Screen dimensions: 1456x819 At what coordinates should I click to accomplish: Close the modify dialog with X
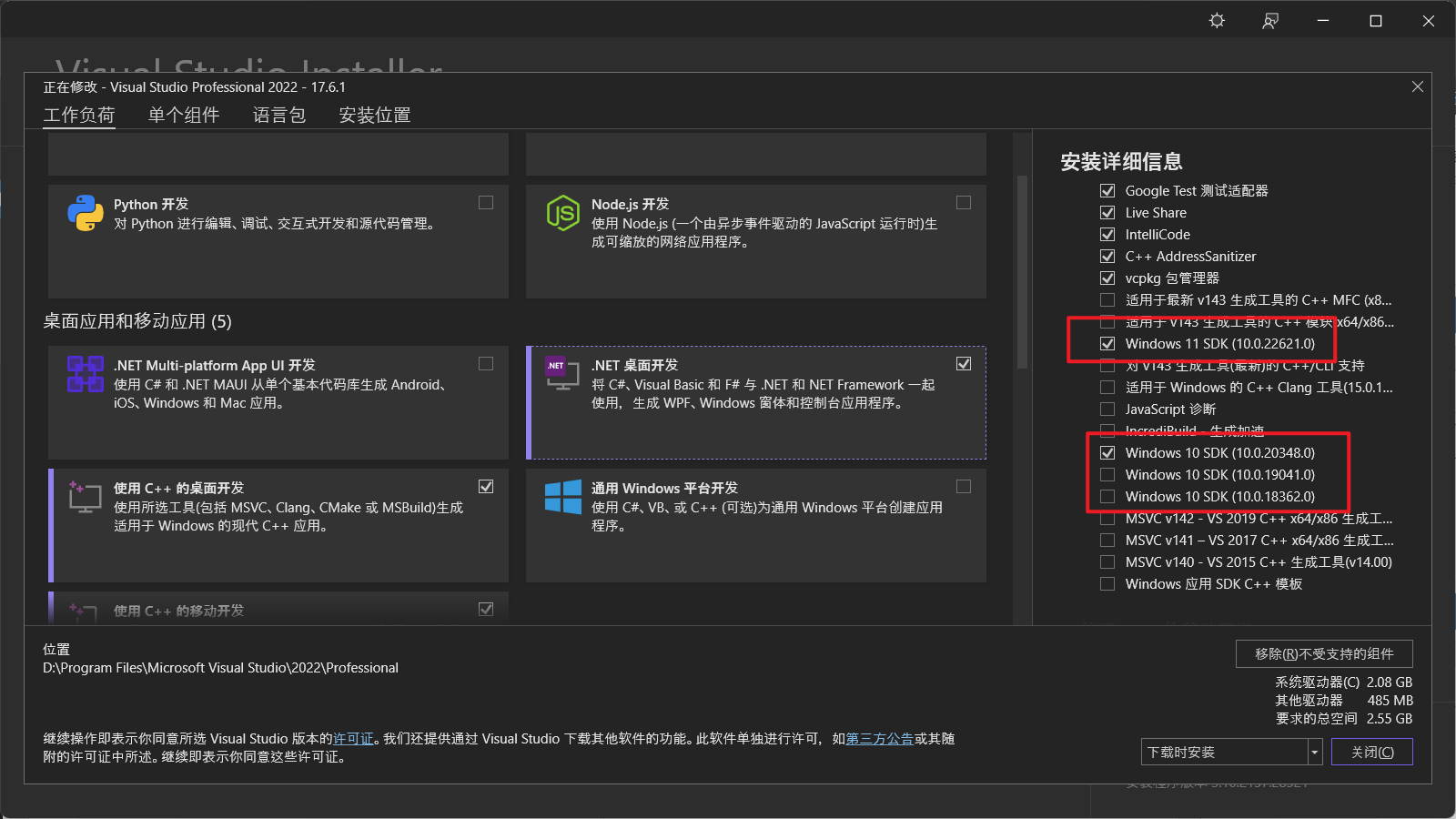1417,86
